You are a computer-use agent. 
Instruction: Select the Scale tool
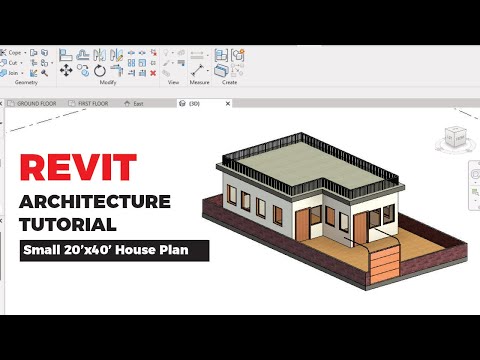[x=142, y=63]
